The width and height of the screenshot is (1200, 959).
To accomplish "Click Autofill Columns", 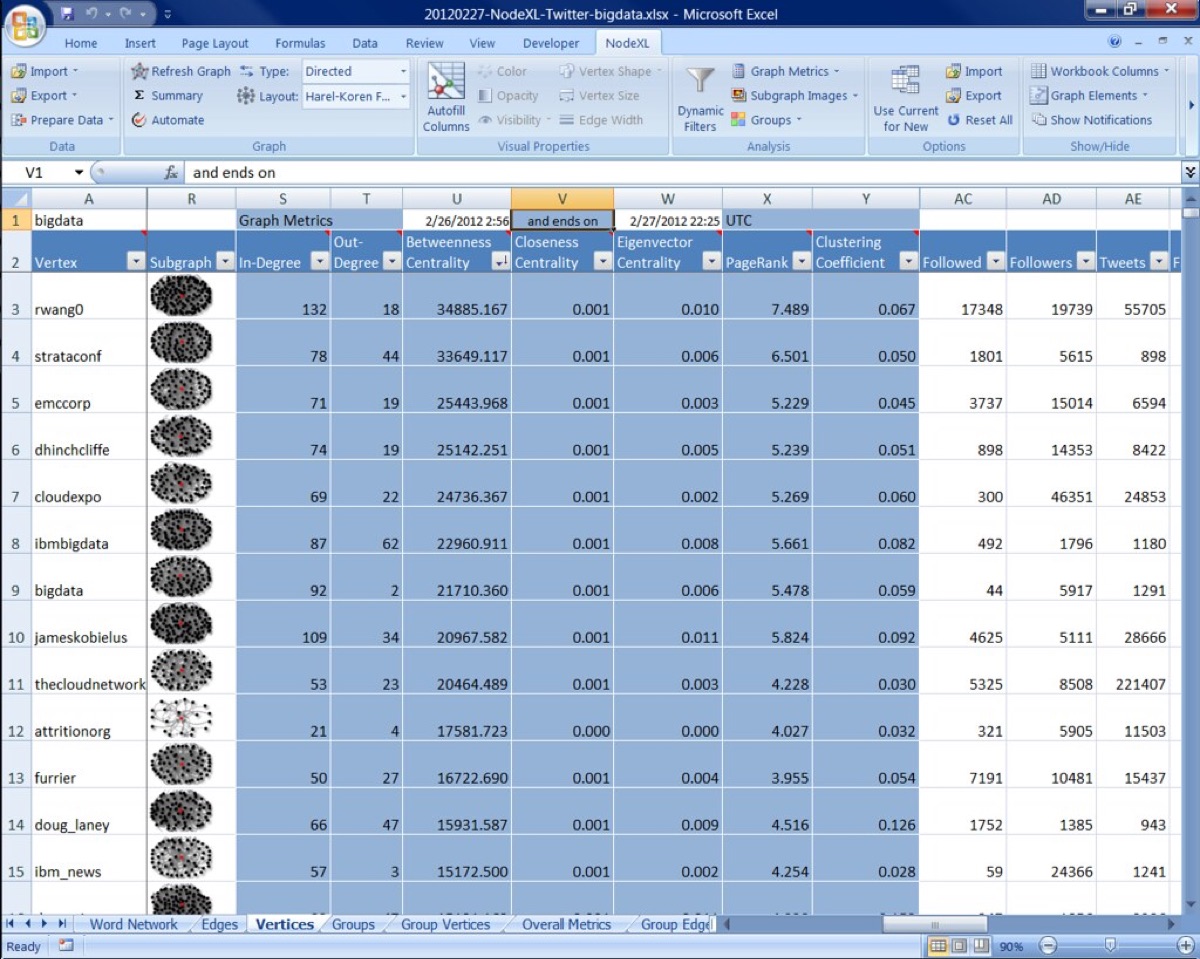I will (446, 97).
